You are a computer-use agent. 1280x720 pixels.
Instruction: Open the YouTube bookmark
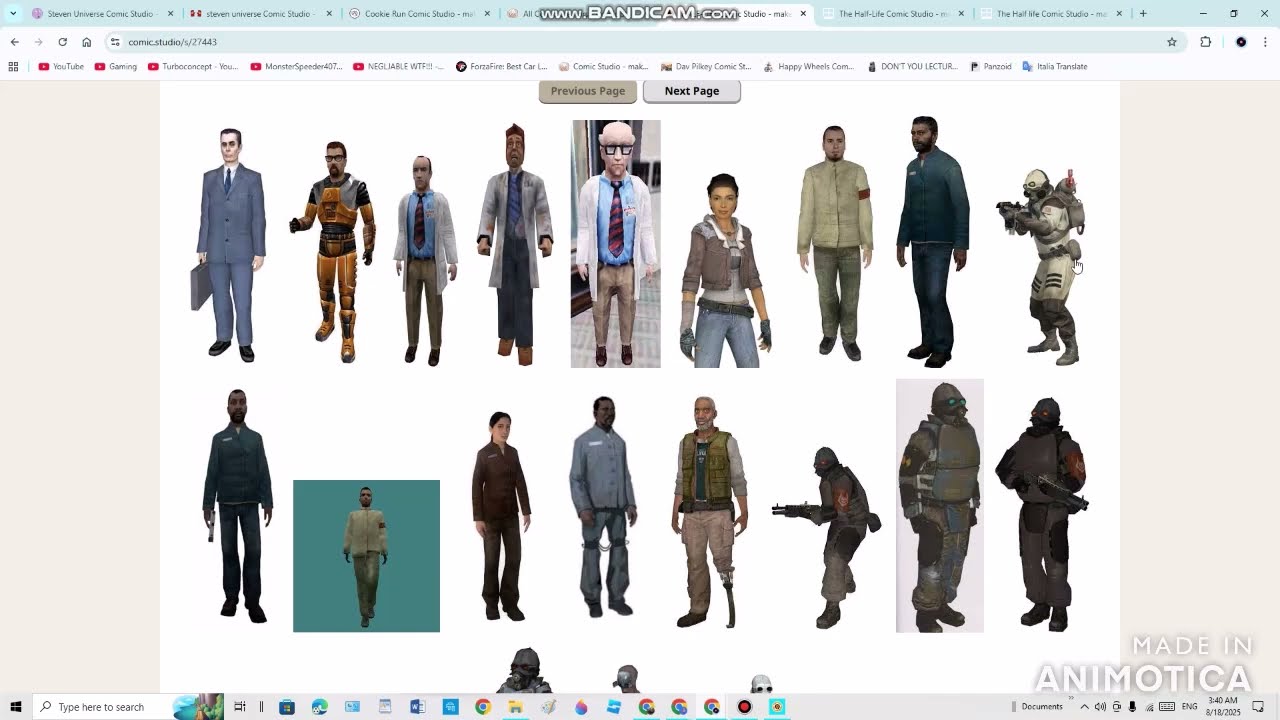(61, 66)
